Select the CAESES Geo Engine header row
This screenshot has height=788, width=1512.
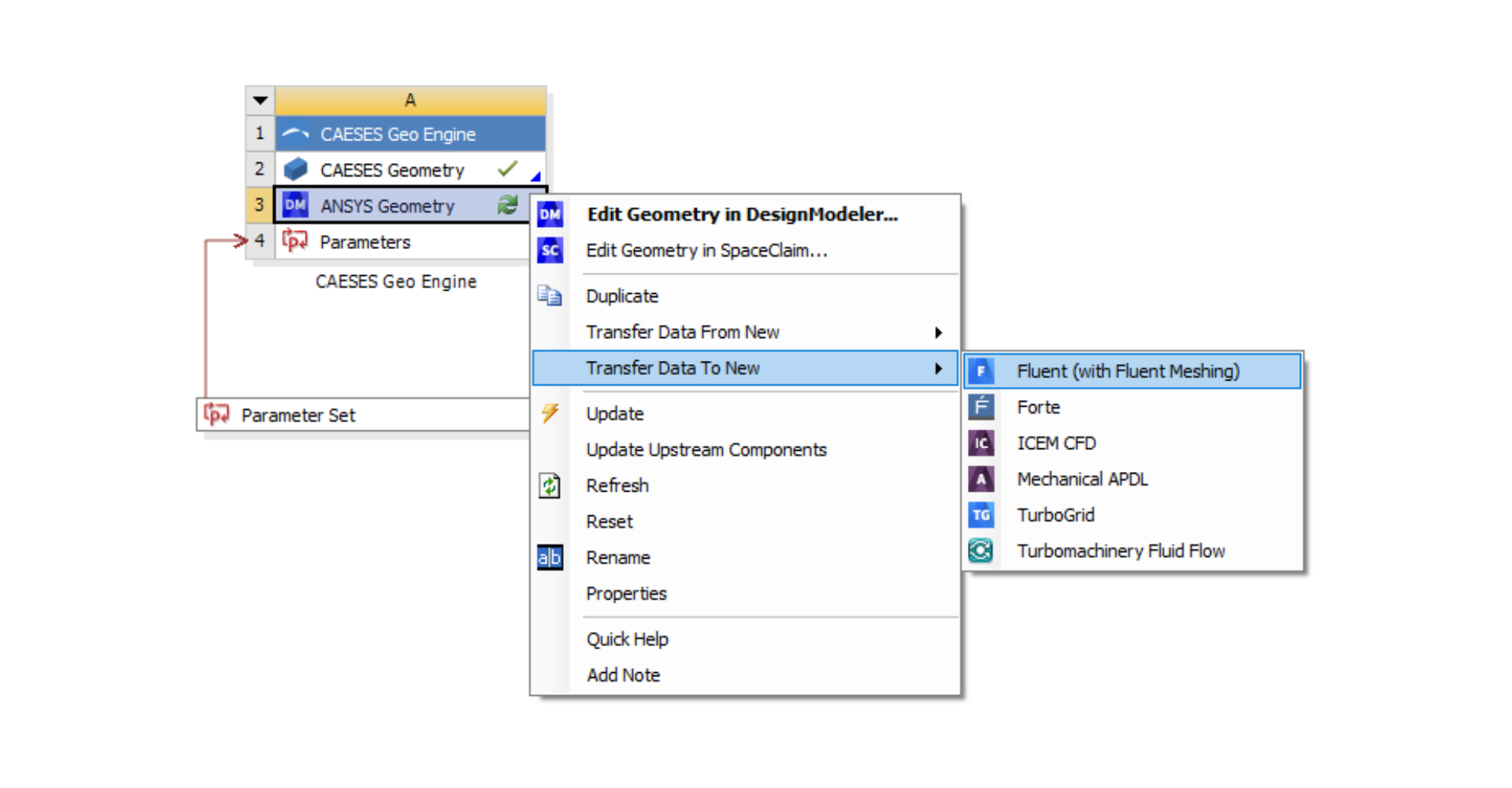[410, 134]
